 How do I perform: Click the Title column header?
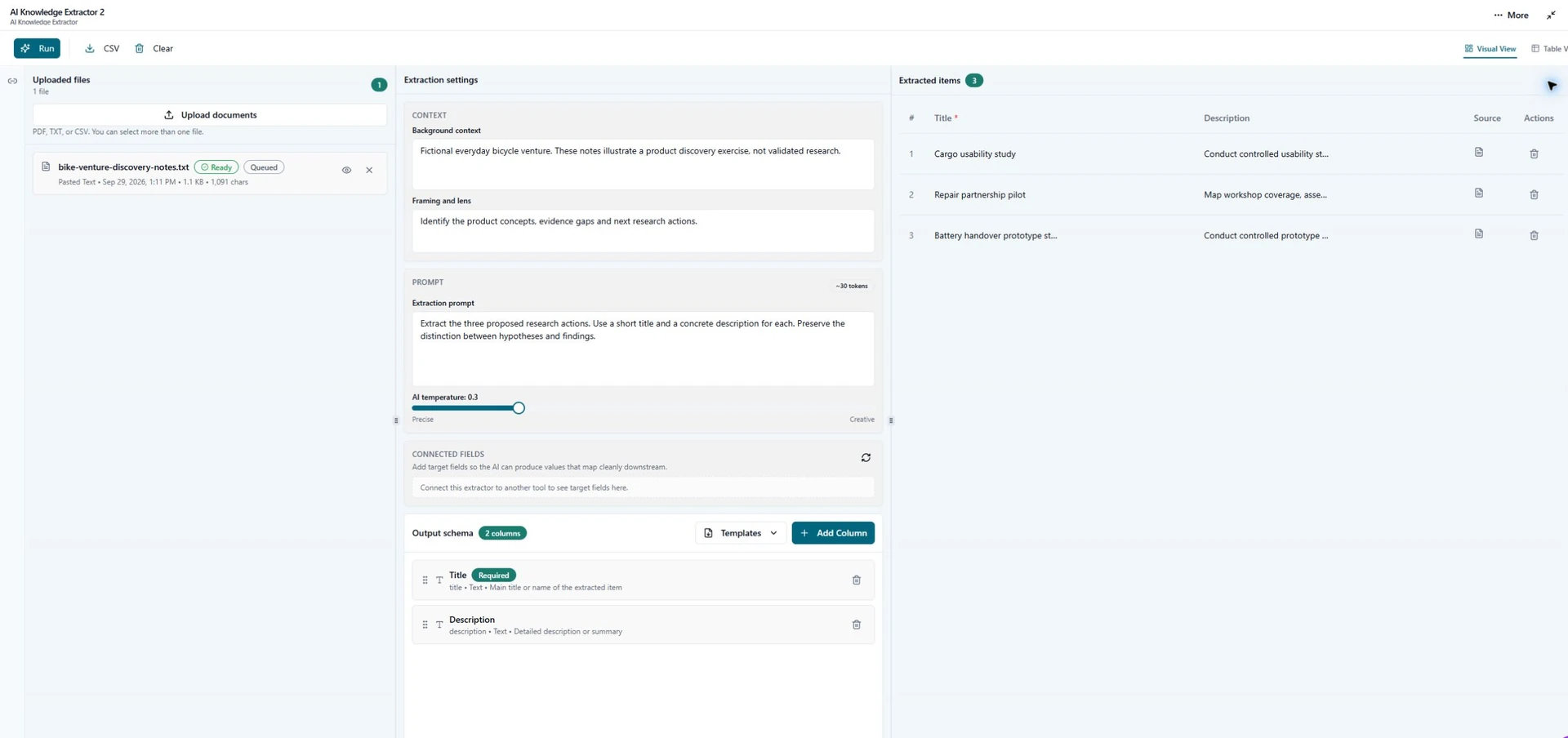pyautogui.click(x=946, y=118)
